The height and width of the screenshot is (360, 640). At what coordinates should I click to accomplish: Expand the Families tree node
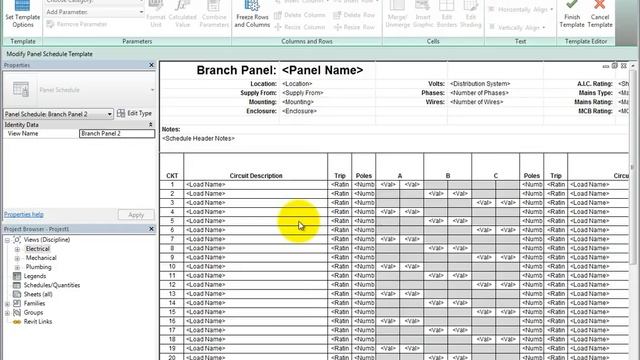[7, 304]
